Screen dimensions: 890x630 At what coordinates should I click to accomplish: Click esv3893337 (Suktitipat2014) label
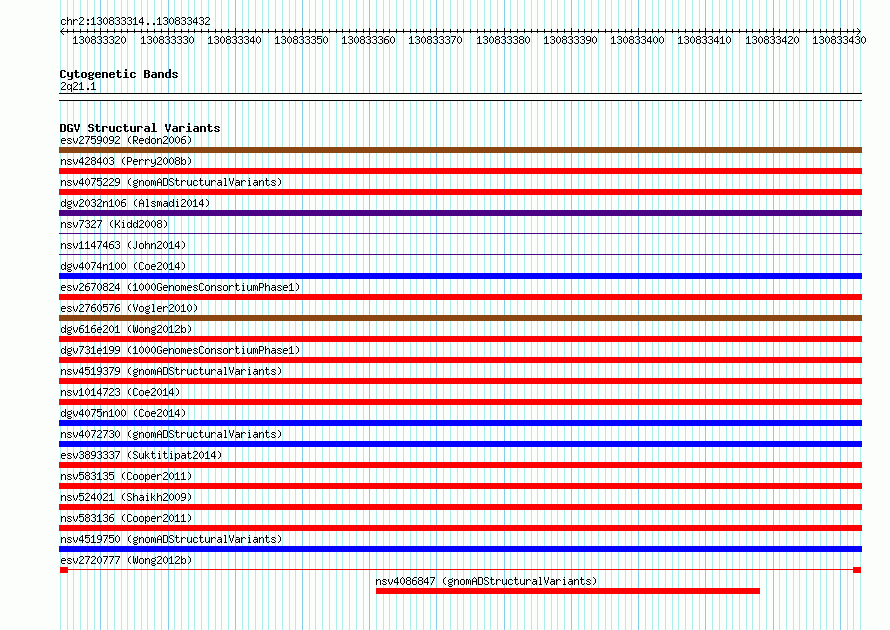(x=141, y=455)
